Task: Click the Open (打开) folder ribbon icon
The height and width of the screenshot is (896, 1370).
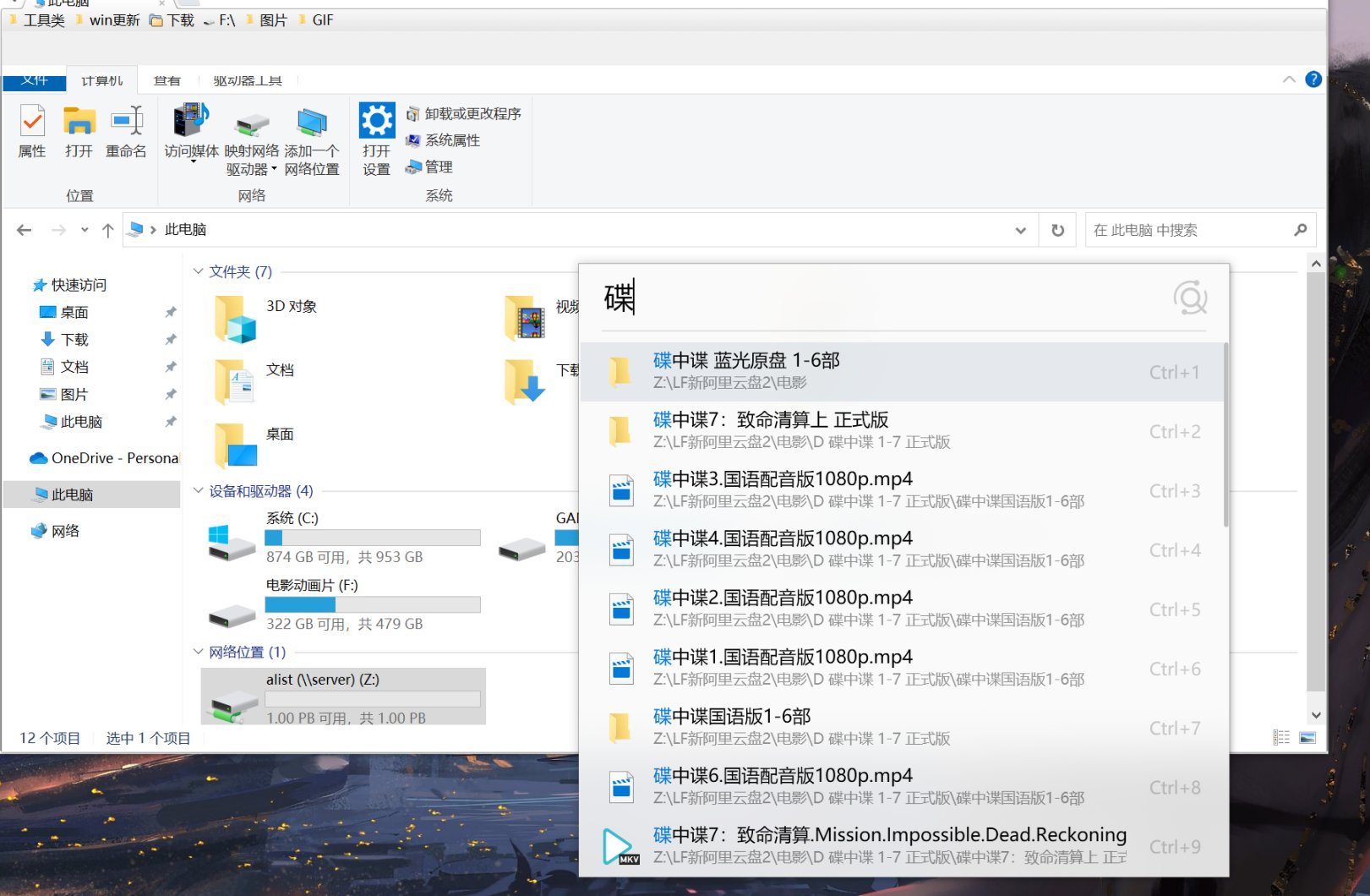Action: (79, 131)
